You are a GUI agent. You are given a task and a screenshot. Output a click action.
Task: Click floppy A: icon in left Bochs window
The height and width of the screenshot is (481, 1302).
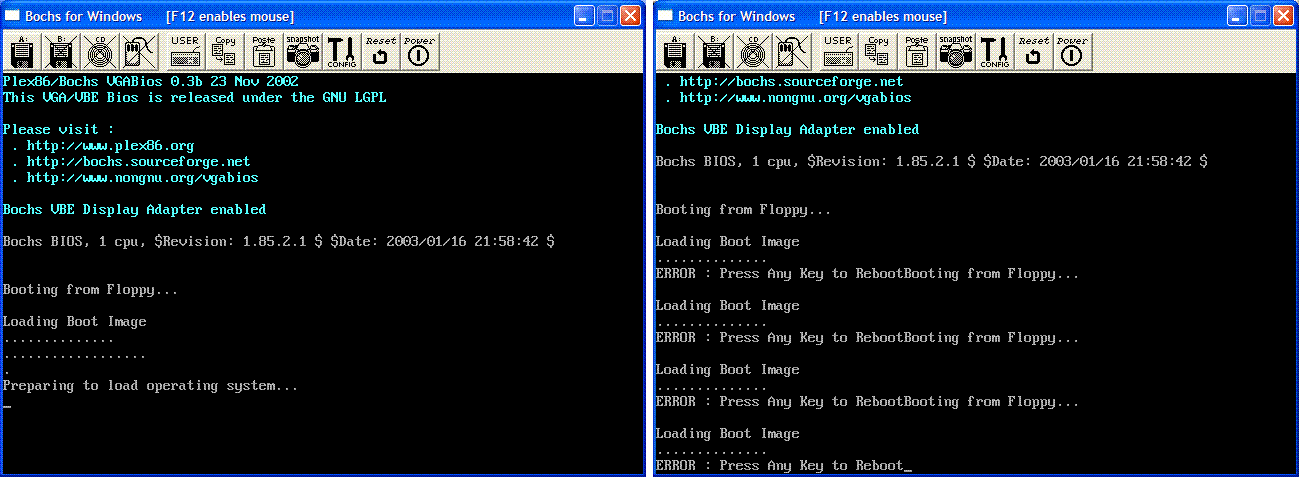click(x=22, y=51)
